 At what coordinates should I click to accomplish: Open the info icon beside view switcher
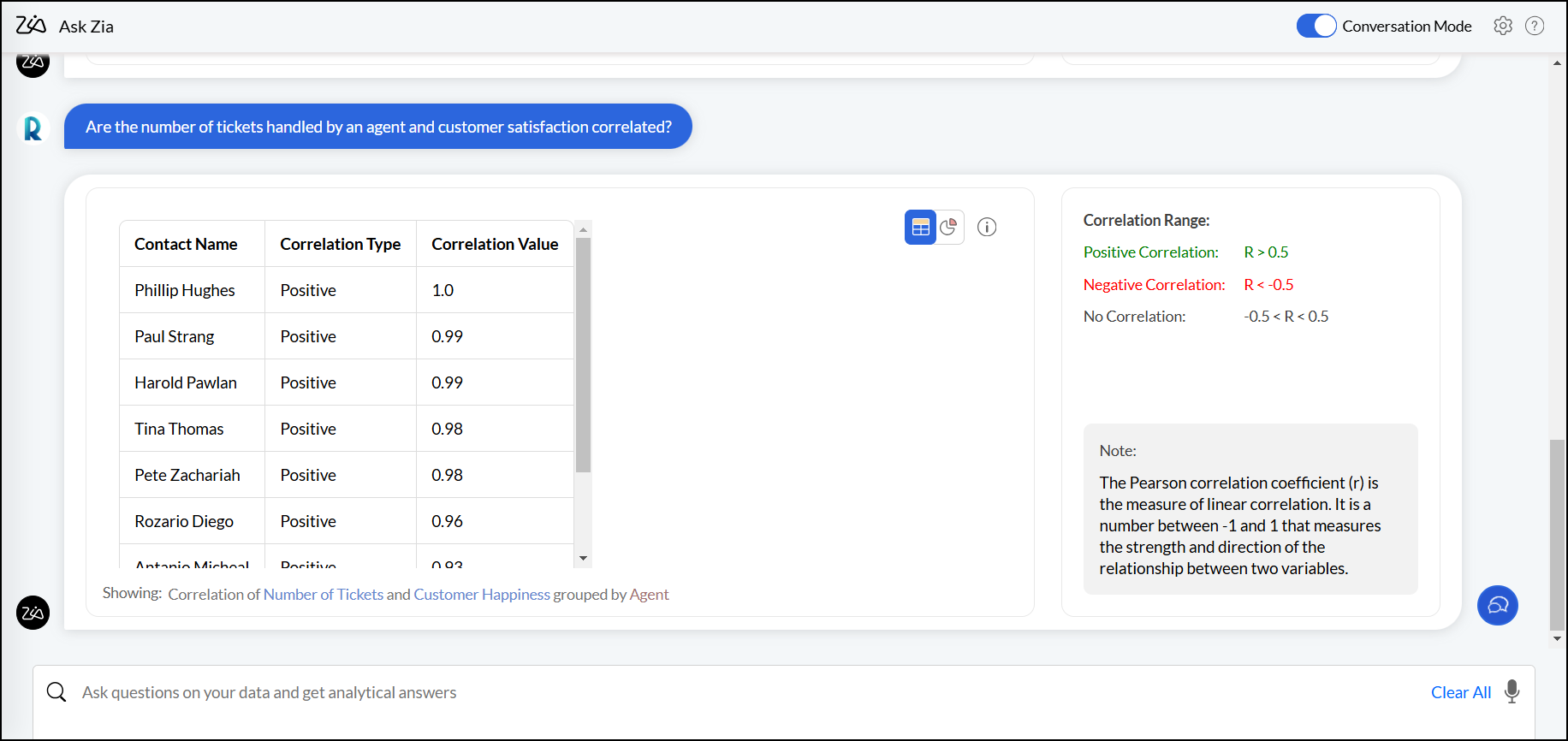pyautogui.click(x=987, y=228)
